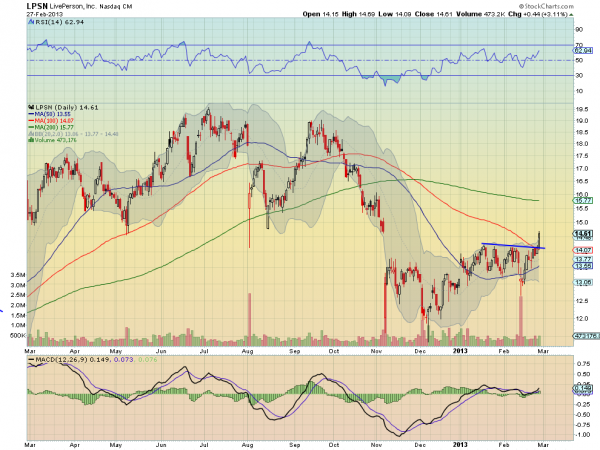This screenshot has height=450, width=600.
Task: Click the LivePerson, Inc. company name
Action: point(73,7)
